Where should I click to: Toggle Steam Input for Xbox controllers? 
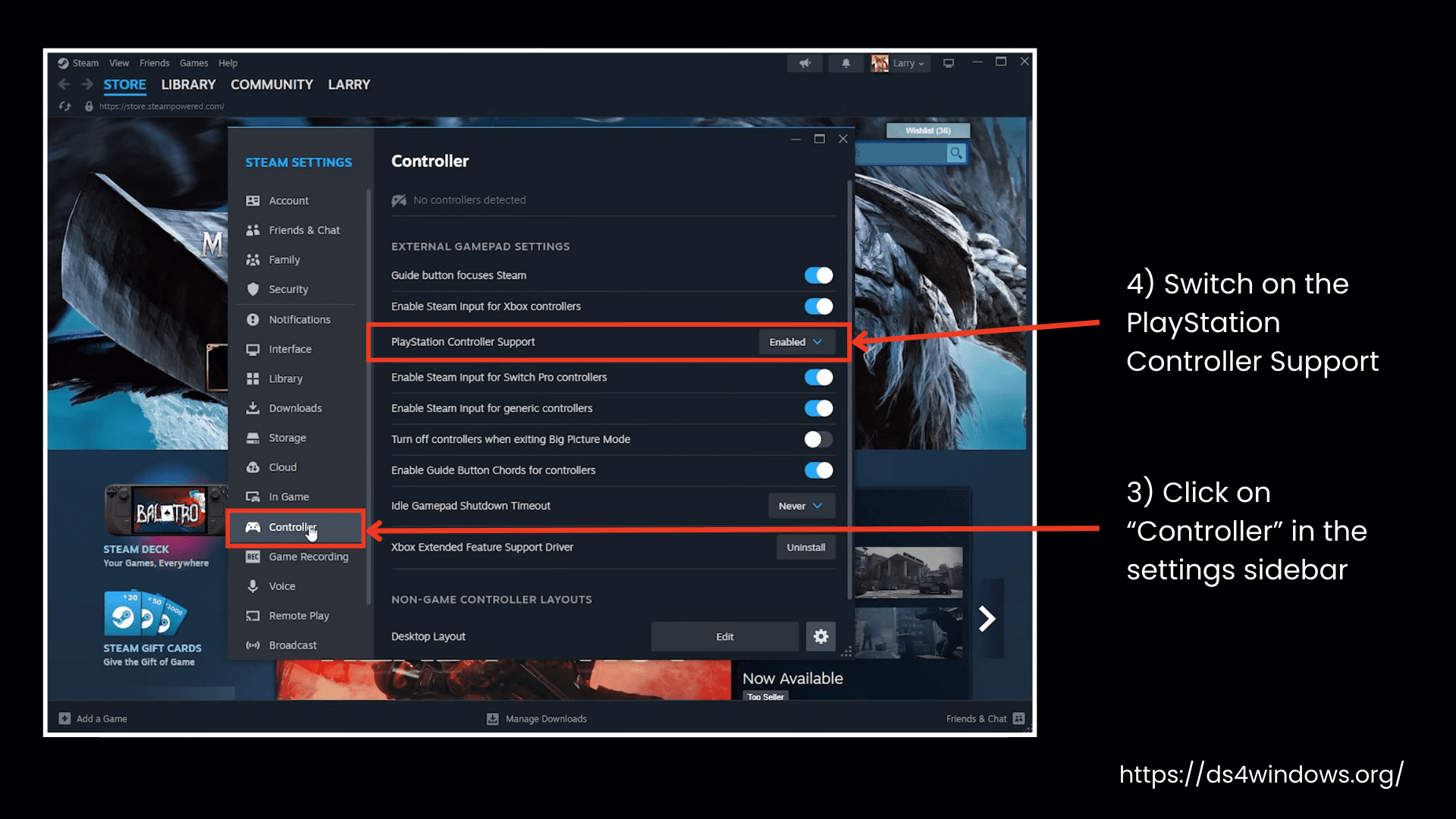point(819,306)
